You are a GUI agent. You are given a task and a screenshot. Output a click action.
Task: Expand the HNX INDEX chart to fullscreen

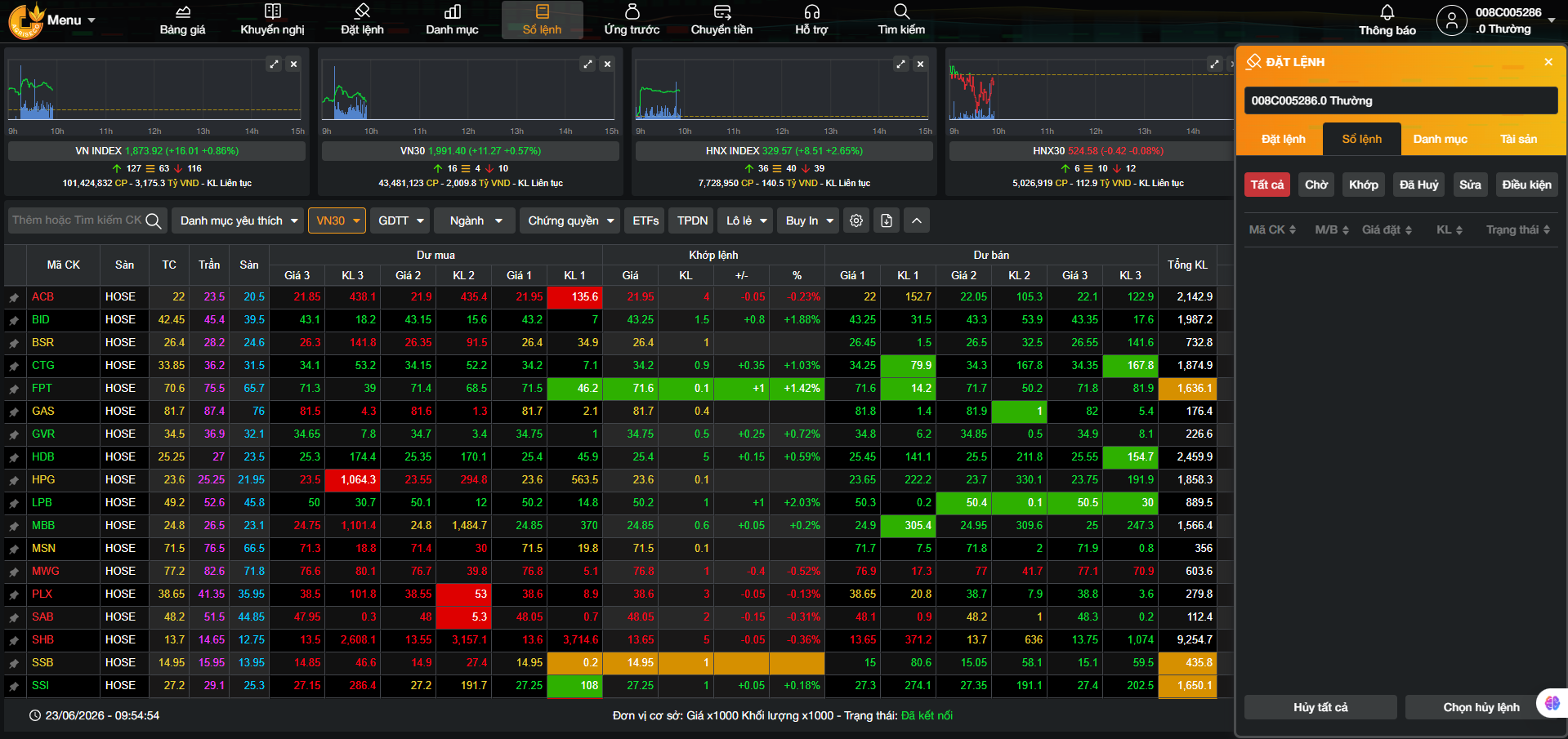(x=900, y=64)
